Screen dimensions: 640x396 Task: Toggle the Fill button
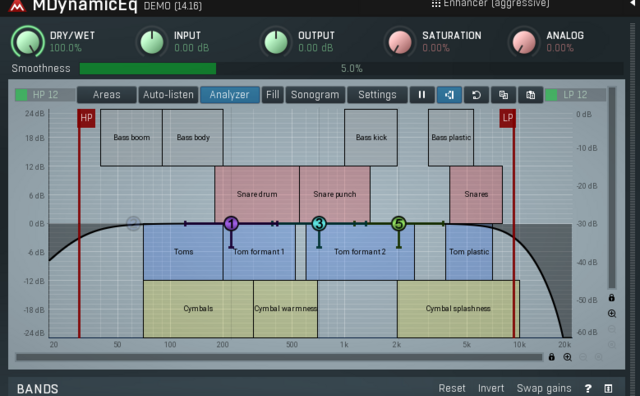[273, 95]
